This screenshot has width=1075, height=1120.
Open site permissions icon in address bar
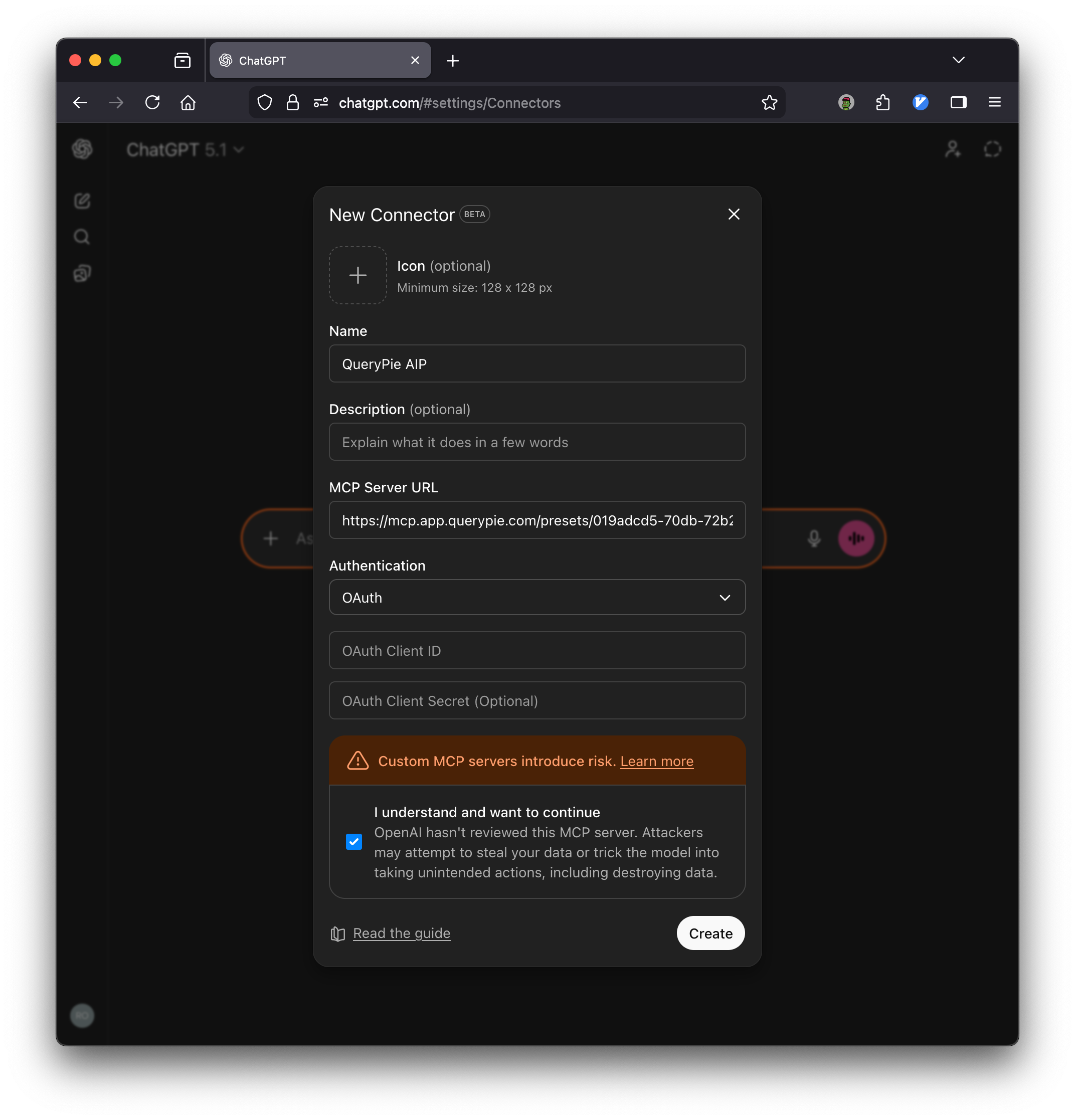(x=320, y=102)
